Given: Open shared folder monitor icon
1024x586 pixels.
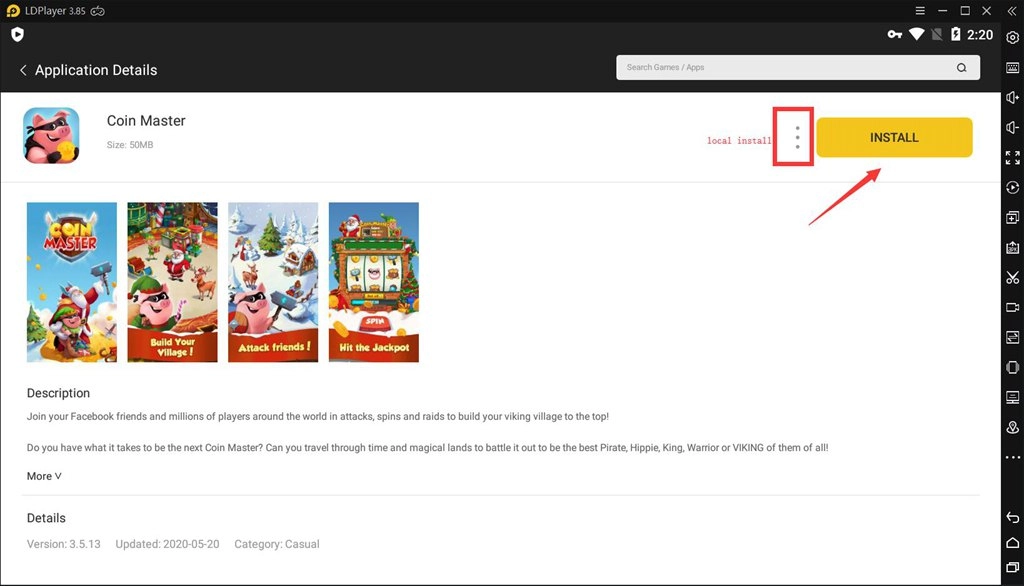Looking at the screenshot, I should click(1012, 397).
